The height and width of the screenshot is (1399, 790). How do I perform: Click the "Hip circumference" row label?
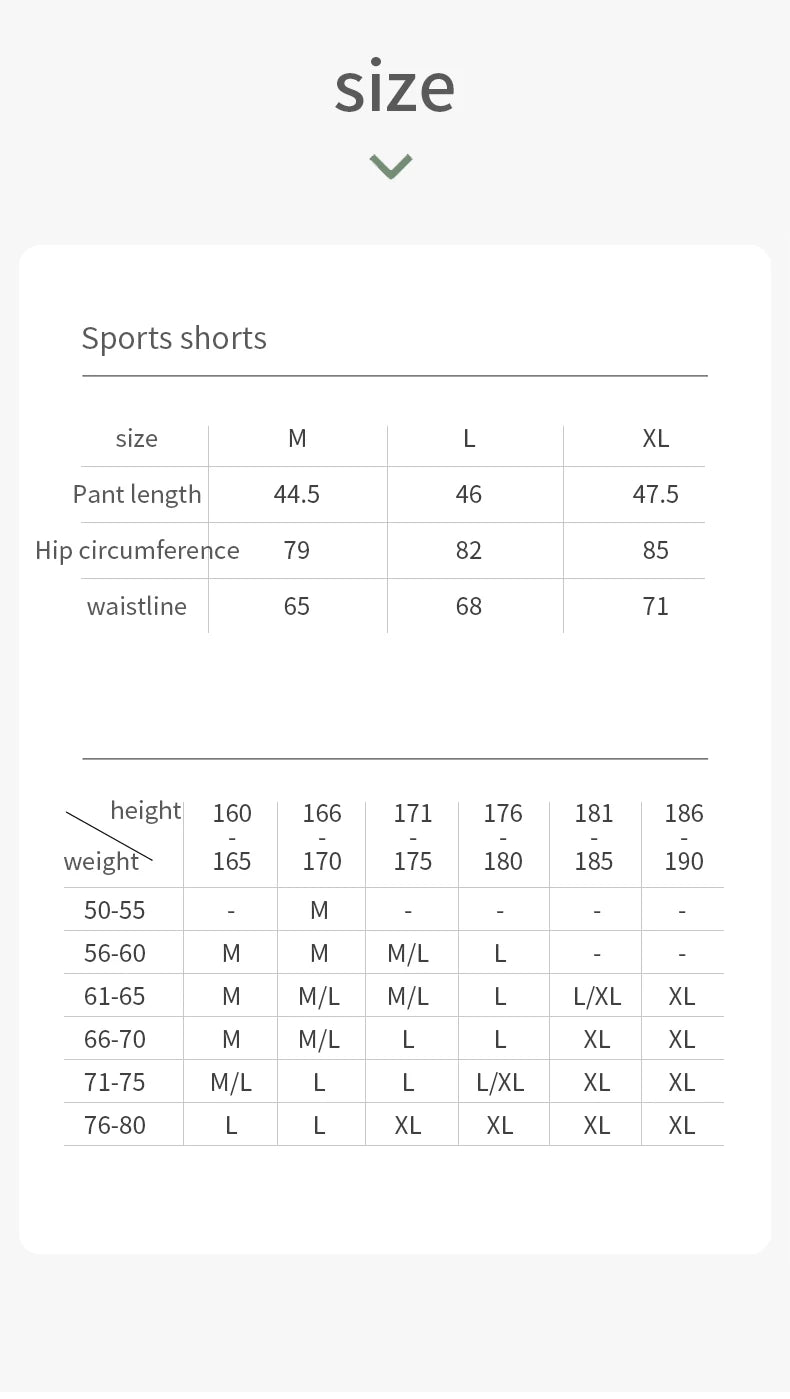[137, 550]
